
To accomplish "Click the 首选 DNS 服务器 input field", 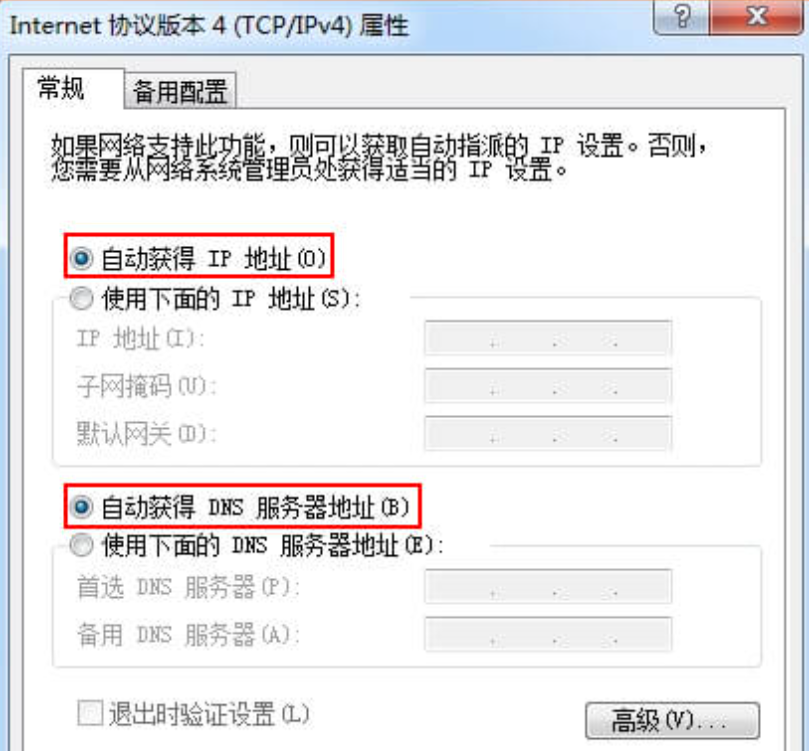I will pyautogui.click(x=548, y=586).
